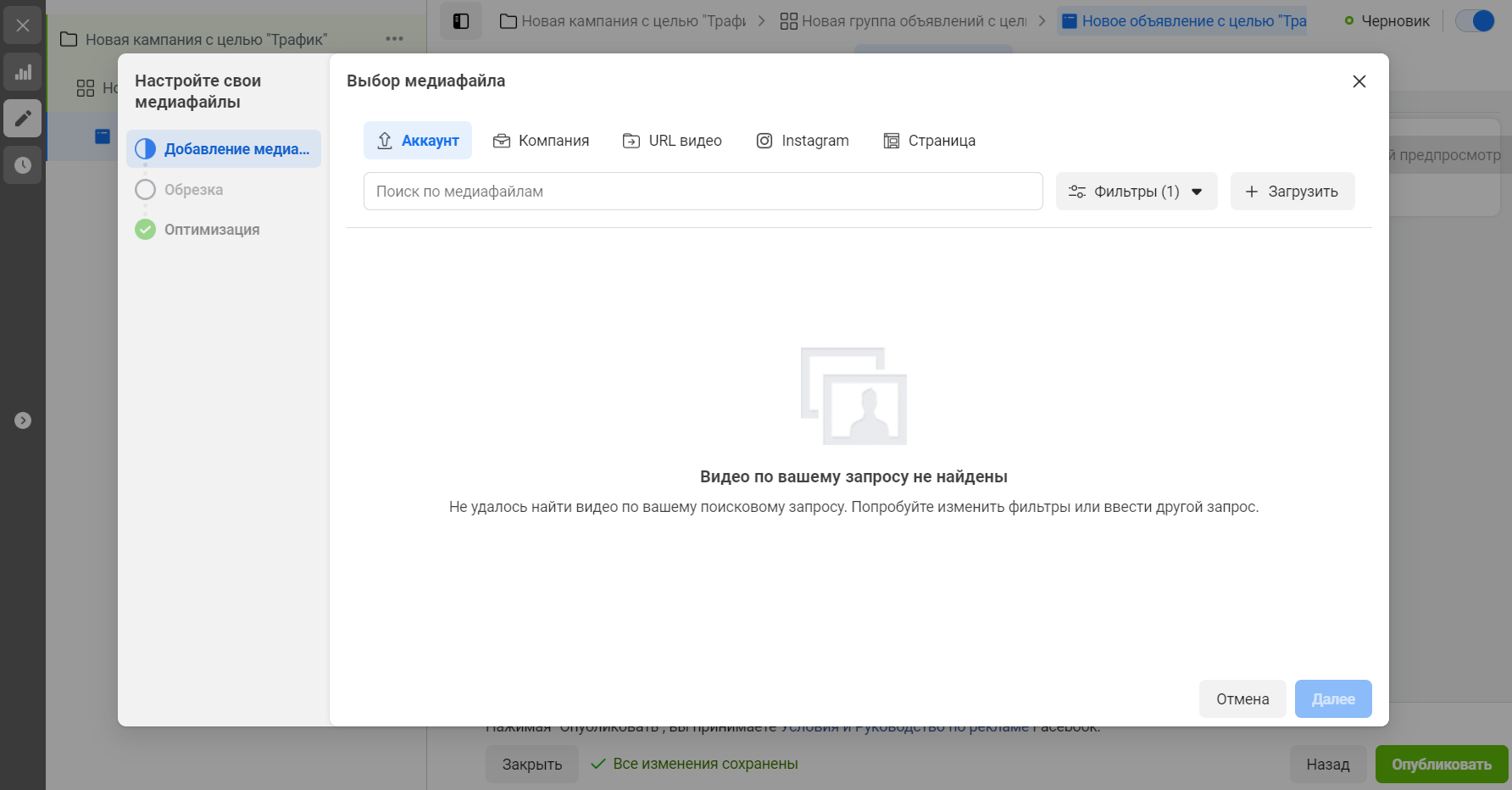Click the Назад button
1512x790 pixels.
click(x=1328, y=765)
